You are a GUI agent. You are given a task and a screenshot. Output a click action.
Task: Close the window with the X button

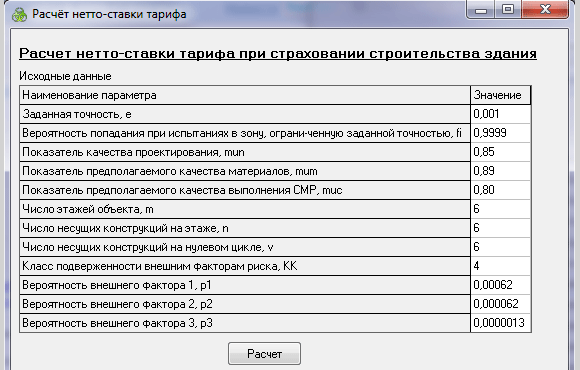click(x=545, y=10)
